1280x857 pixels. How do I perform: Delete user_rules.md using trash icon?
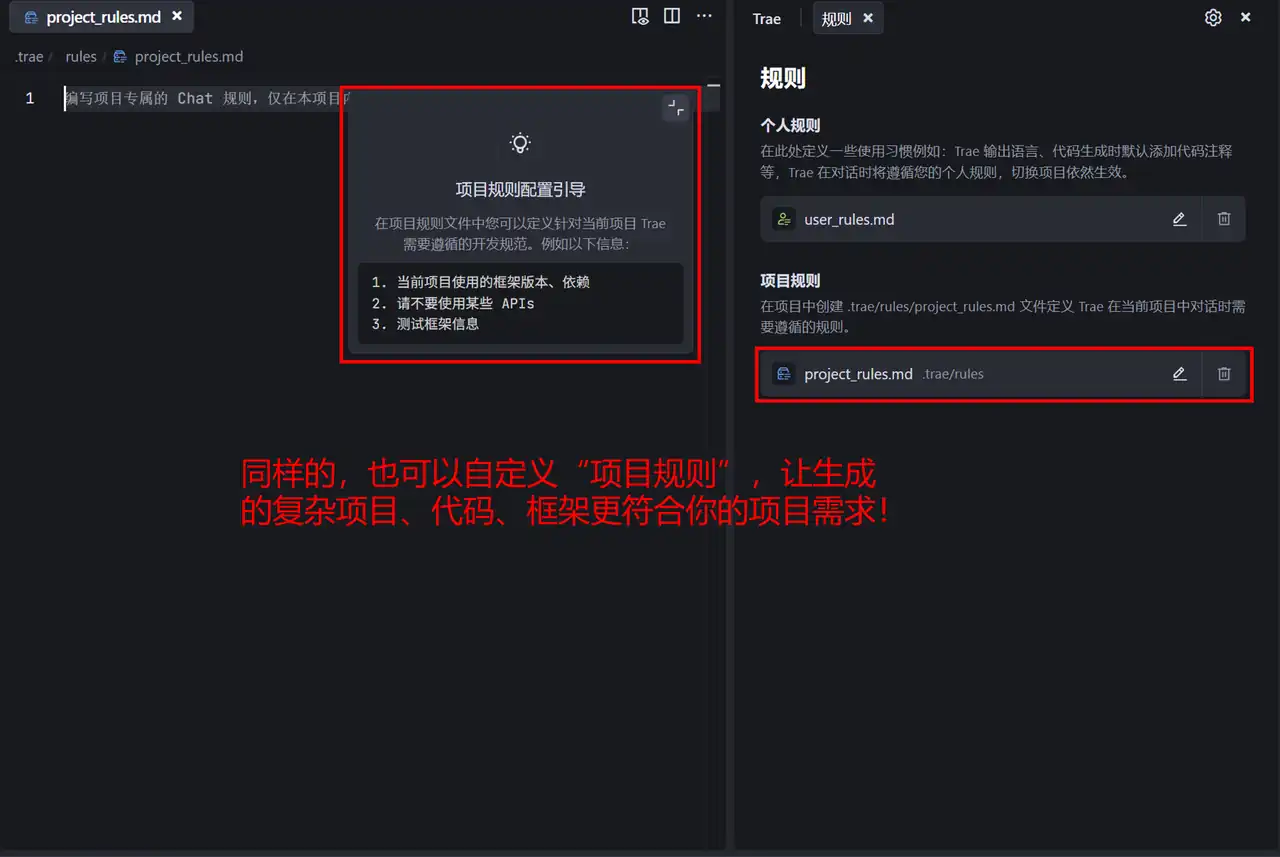point(1224,219)
